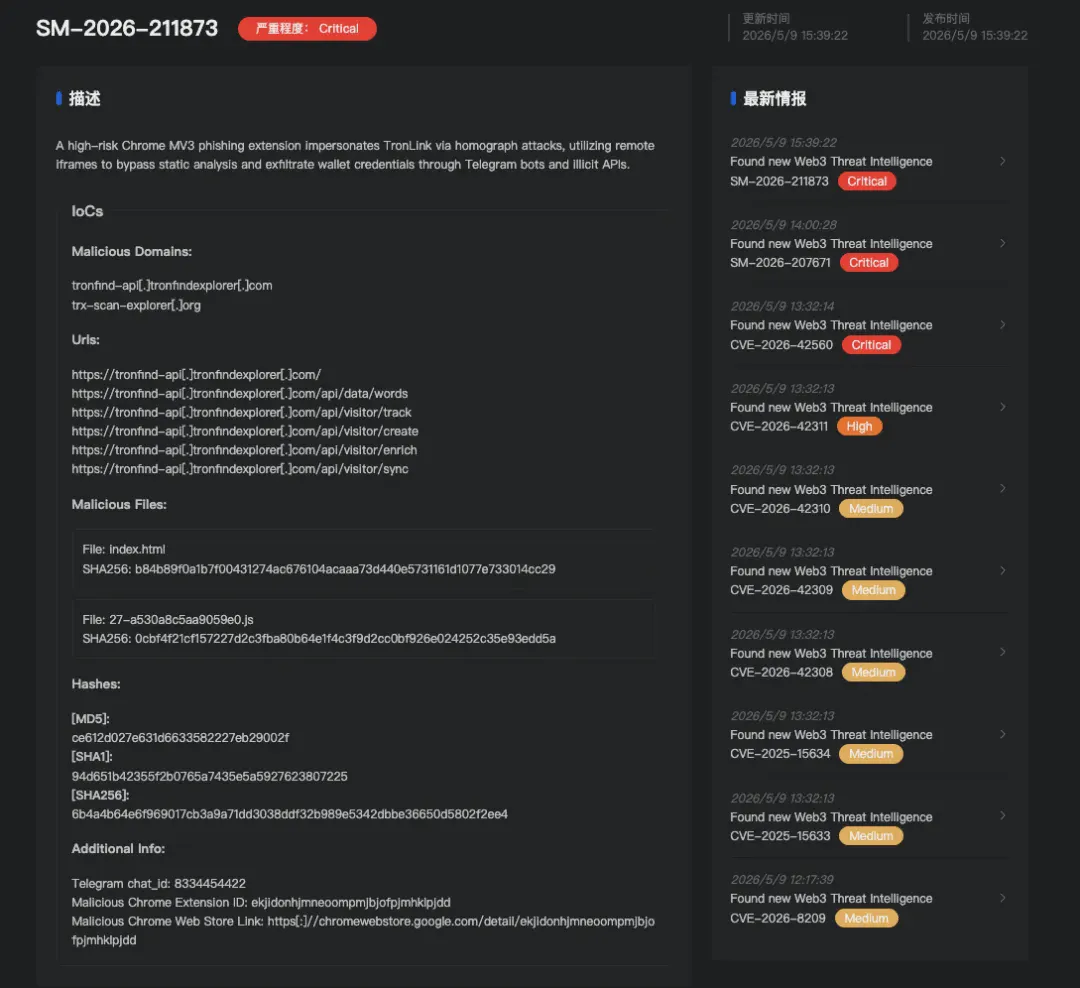Open CVE-2026-42311 intelligence item
Screen dimensions: 1080x988
(x=869, y=407)
